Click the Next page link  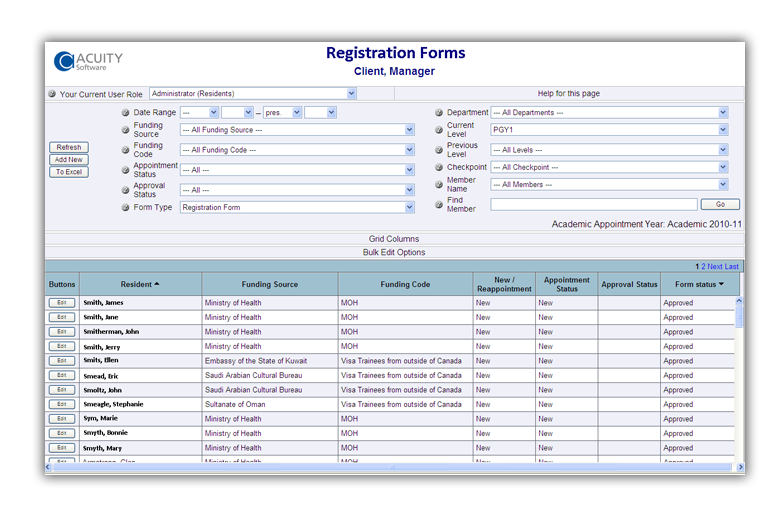click(715, 267)
